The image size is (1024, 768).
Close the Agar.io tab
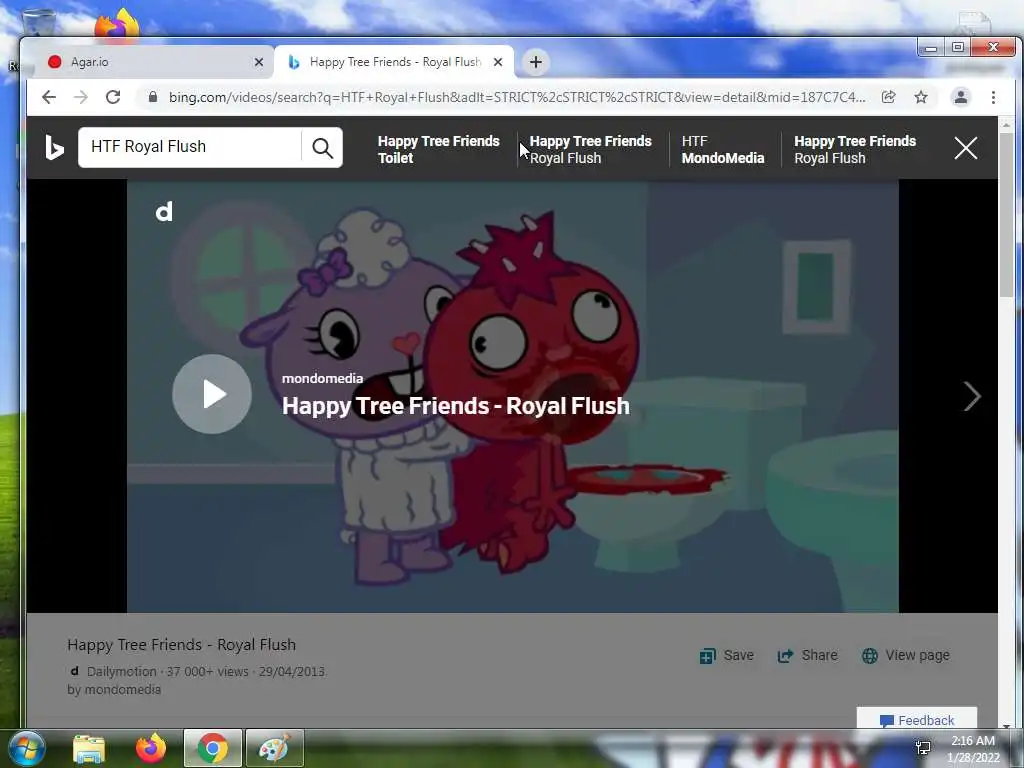[259, 62]
